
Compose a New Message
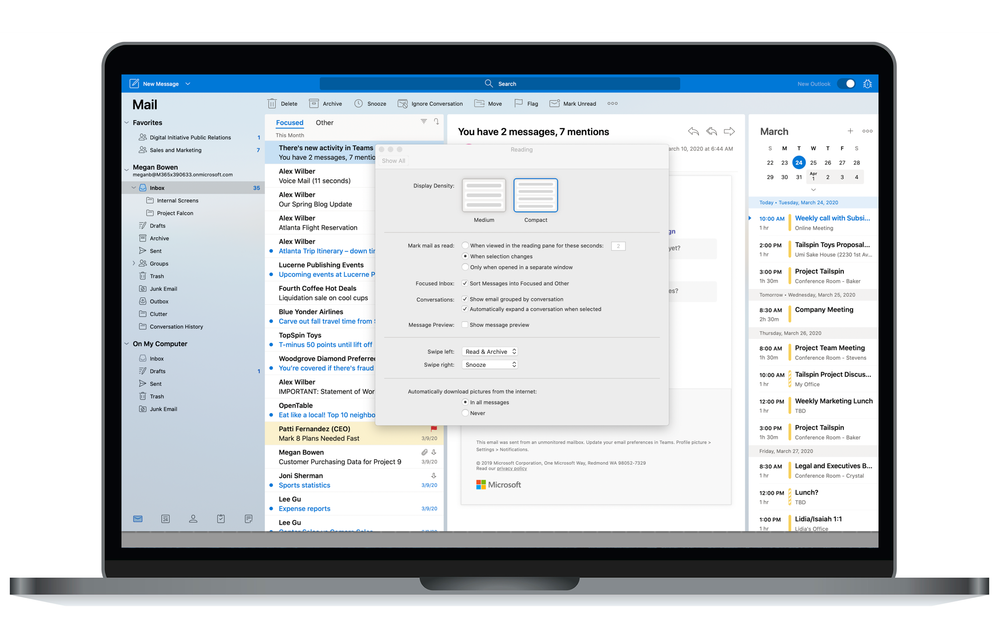[154, 83]
